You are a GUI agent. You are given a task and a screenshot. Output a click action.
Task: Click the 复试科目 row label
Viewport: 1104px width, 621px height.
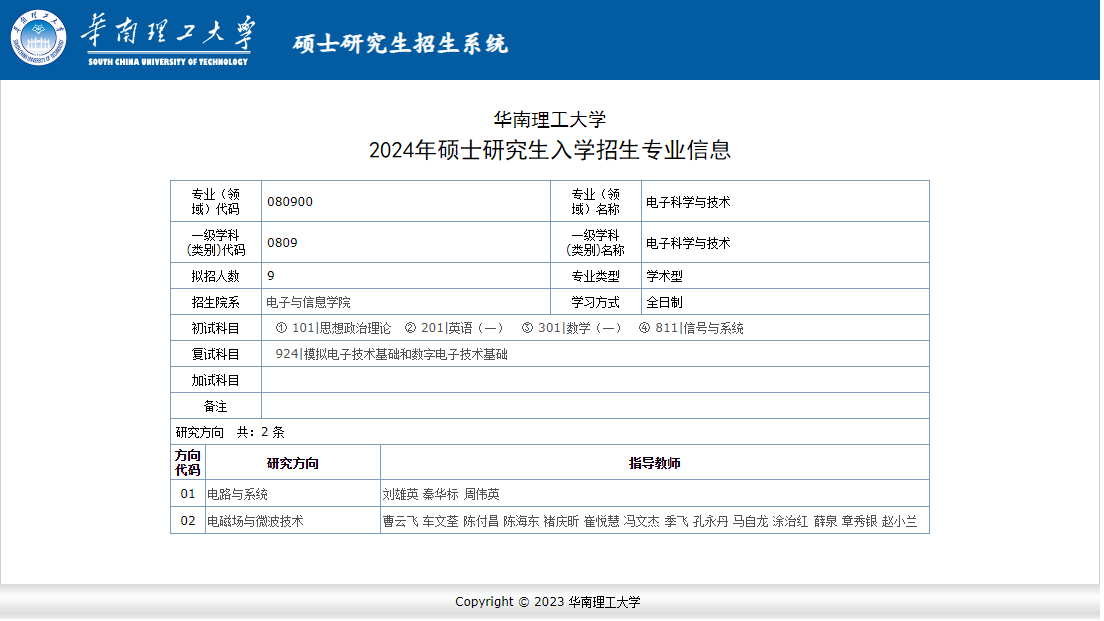pyautogui.click(x=215, y=355)
